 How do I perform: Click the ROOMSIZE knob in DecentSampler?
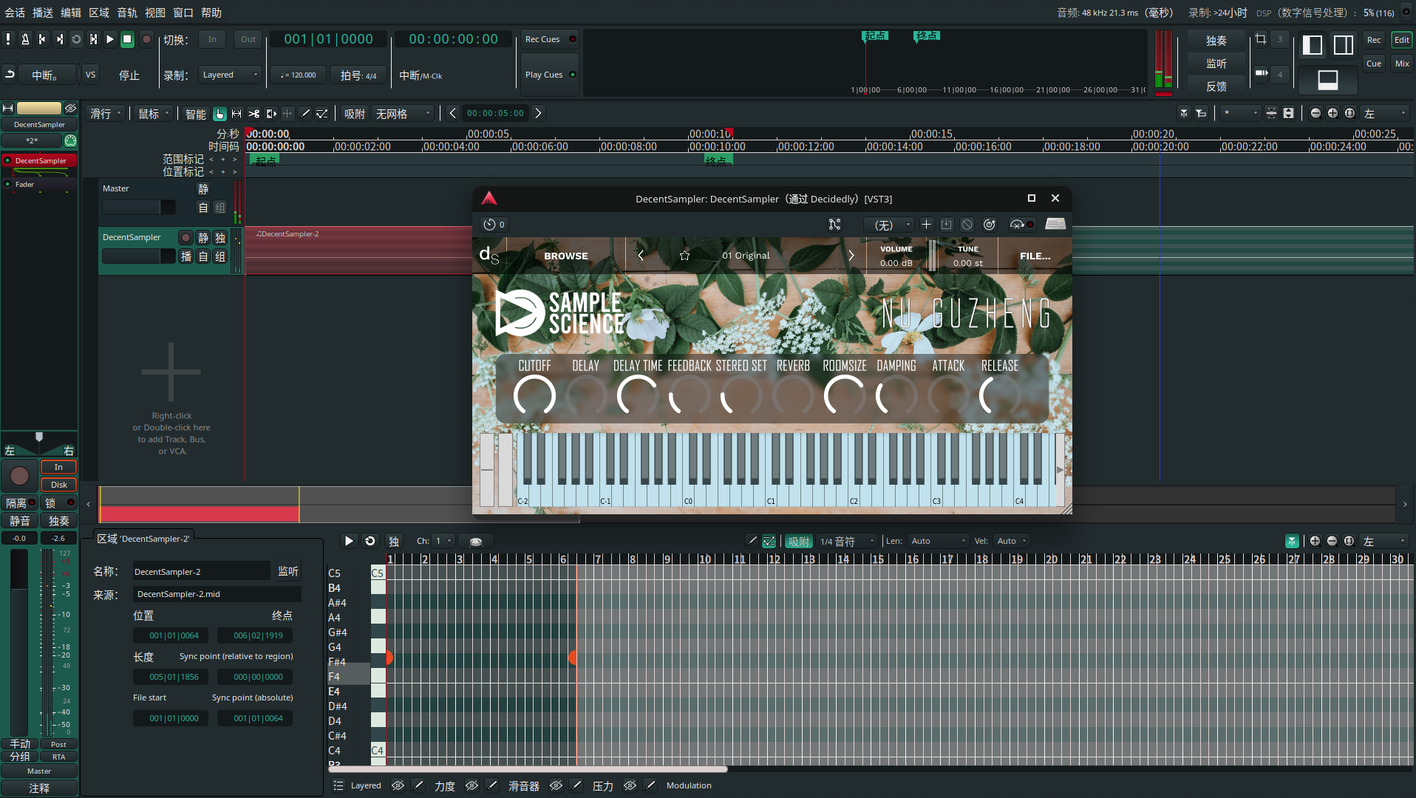click(x=844, y=397)
